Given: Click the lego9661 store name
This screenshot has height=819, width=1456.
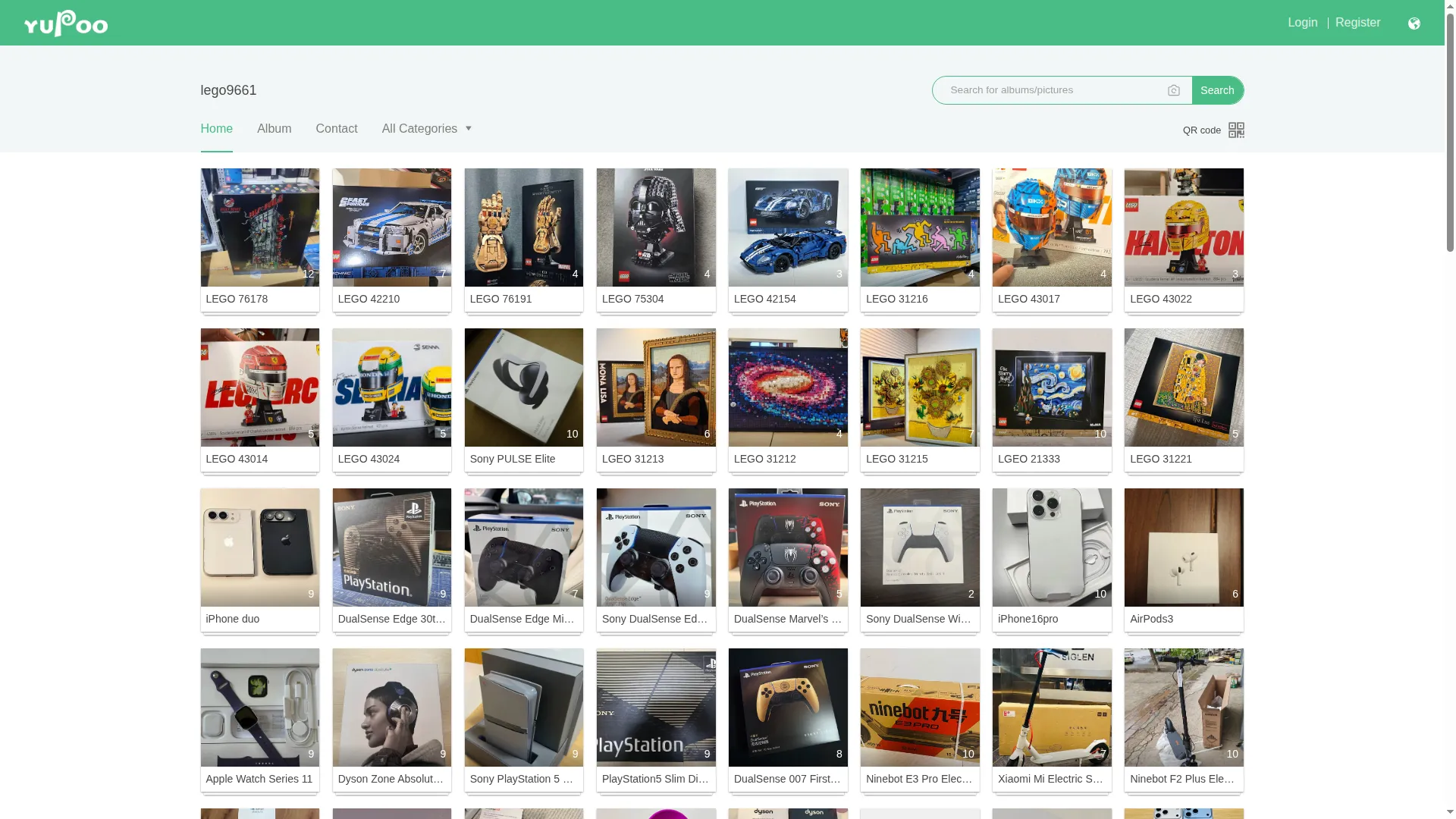Looking at the screenshot, I should (228, 90).
